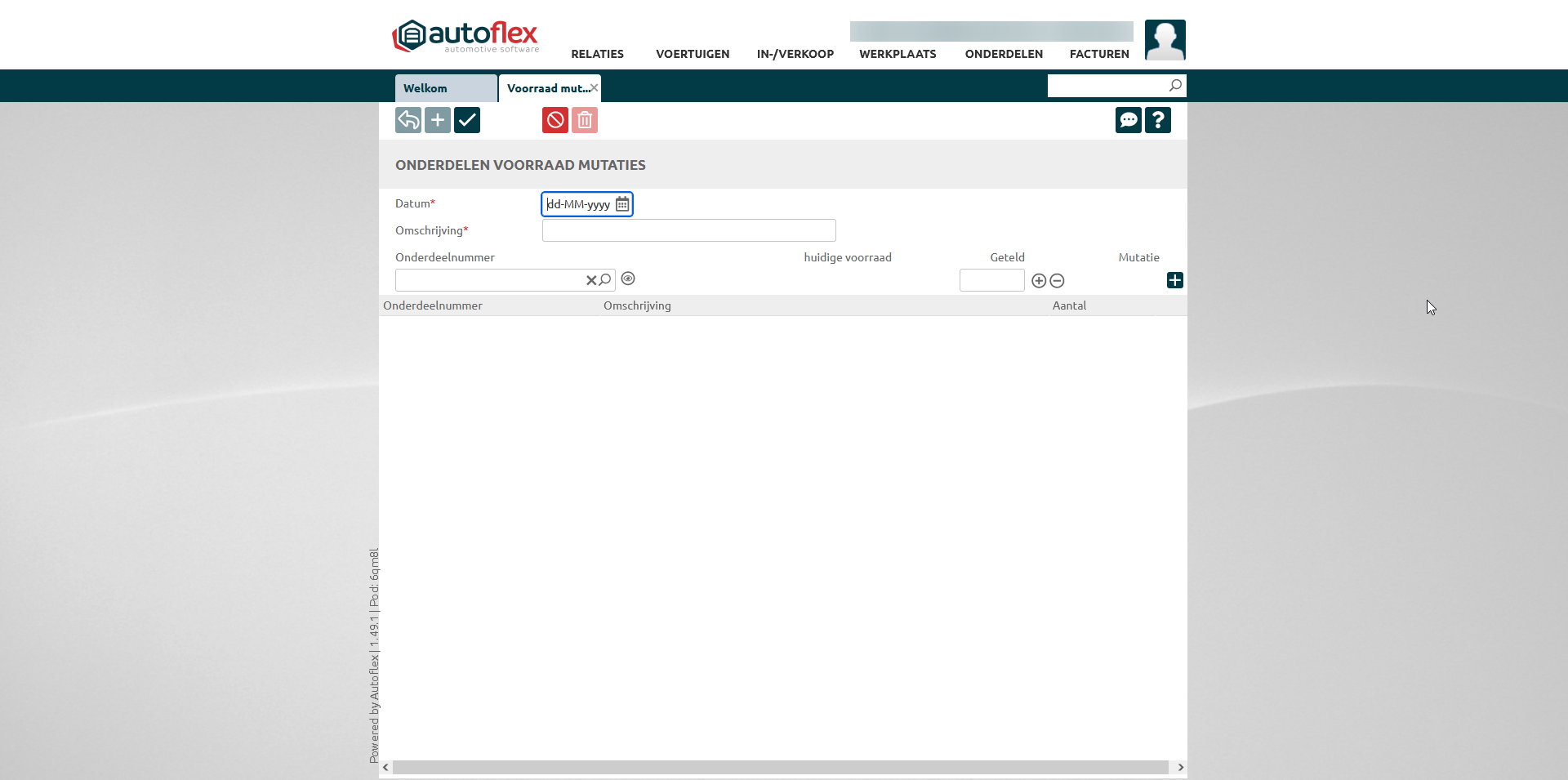
Task: Open the help question mark icon
Action: tap(1158, 120)
